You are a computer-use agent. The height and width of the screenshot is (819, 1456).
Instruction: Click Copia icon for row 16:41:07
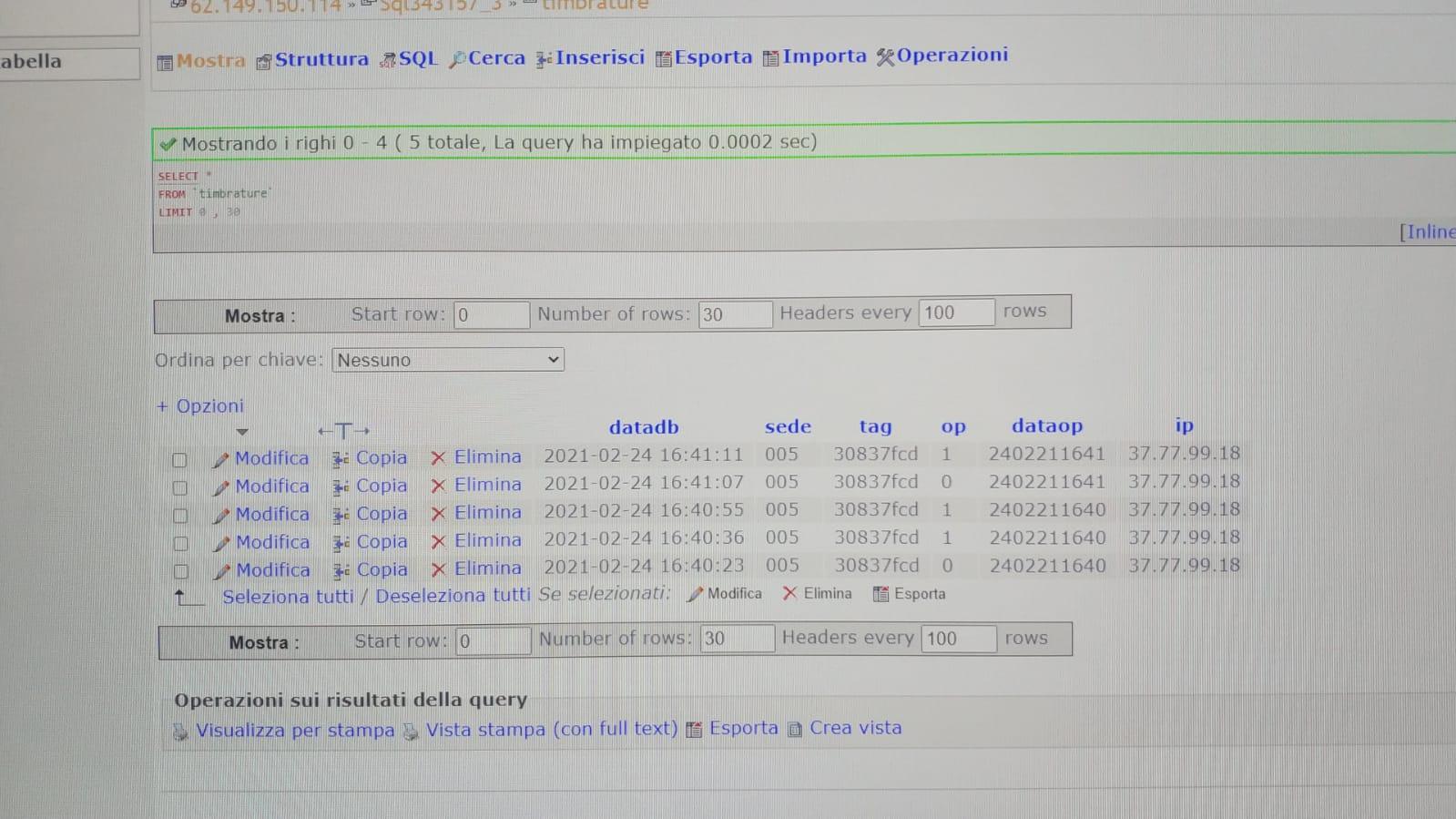(341, 487)
